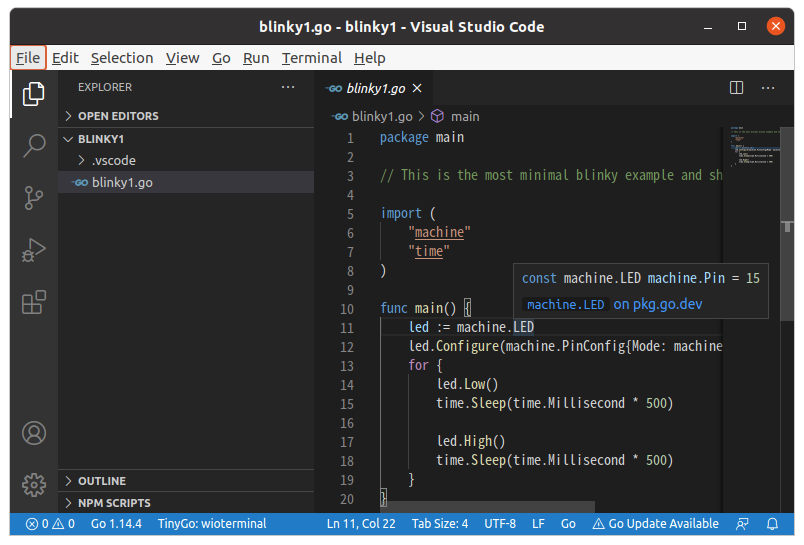Click Tab Size: 4 status item
Image resolution: width=804 pixels, height=545 pixels.
[440, 523]
